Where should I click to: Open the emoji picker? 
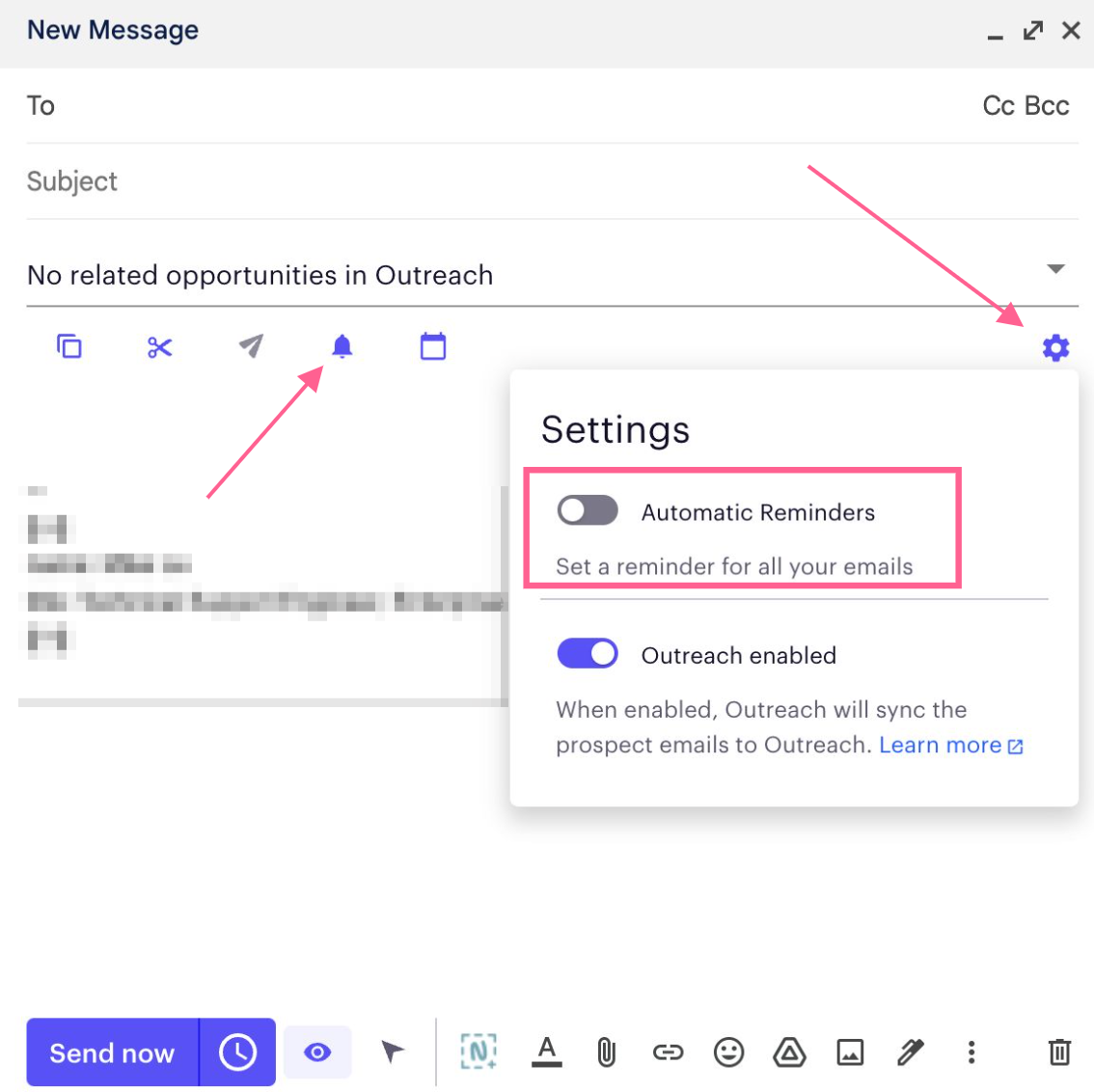coord(728,1052)
